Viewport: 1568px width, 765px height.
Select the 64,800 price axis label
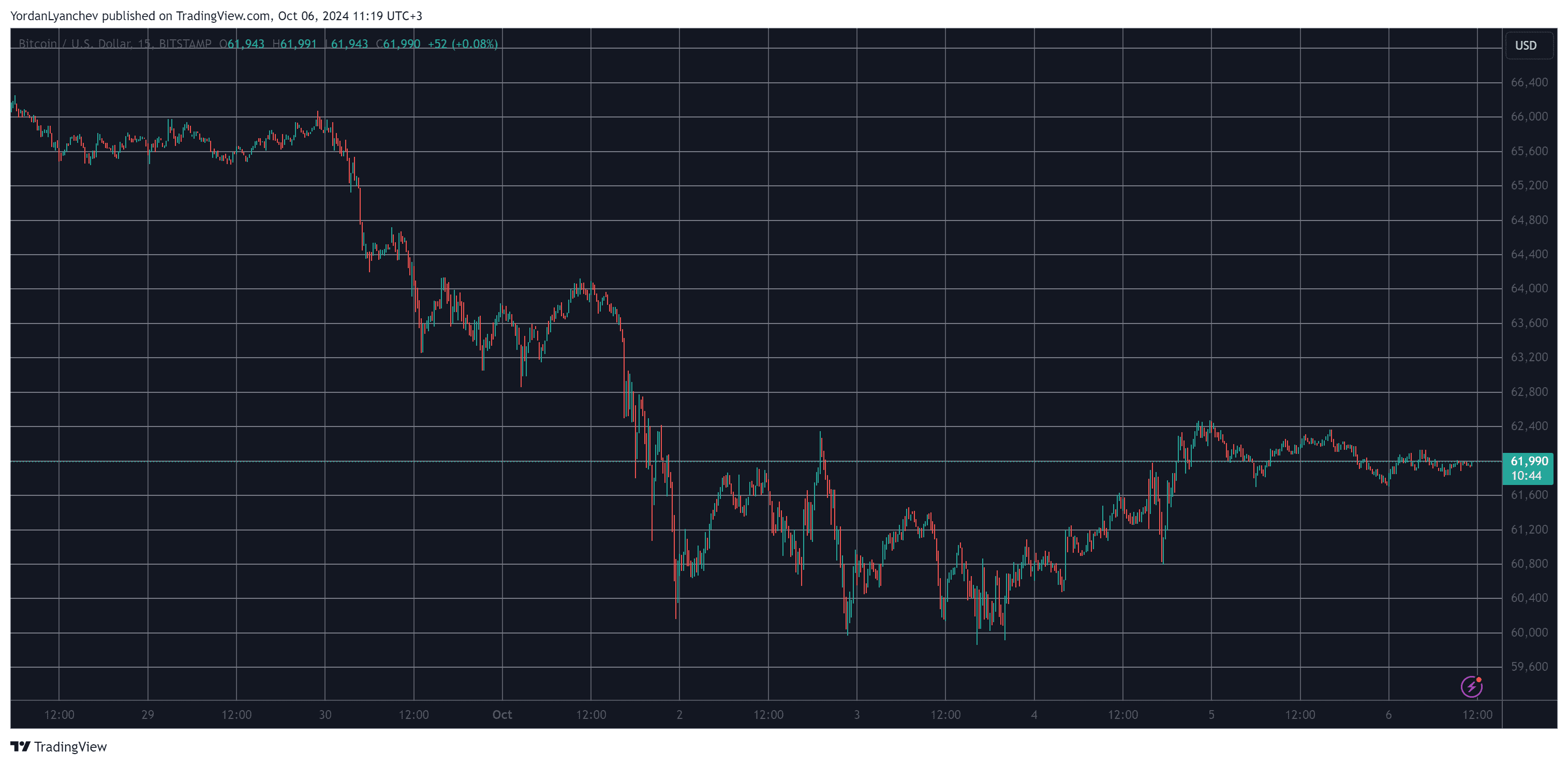1529,219
